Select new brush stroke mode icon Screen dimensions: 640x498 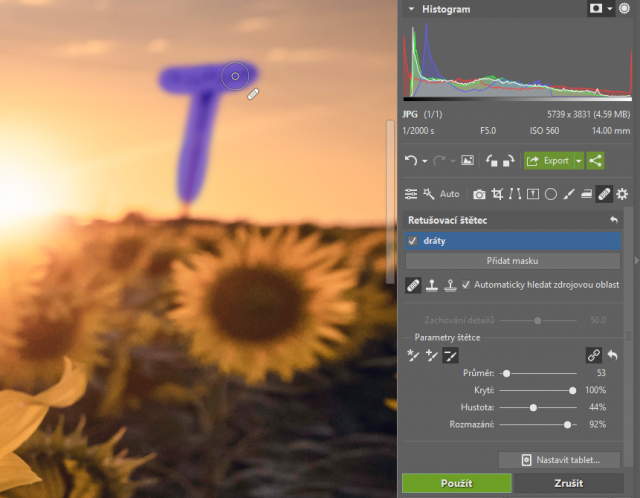tap(413, 356)
